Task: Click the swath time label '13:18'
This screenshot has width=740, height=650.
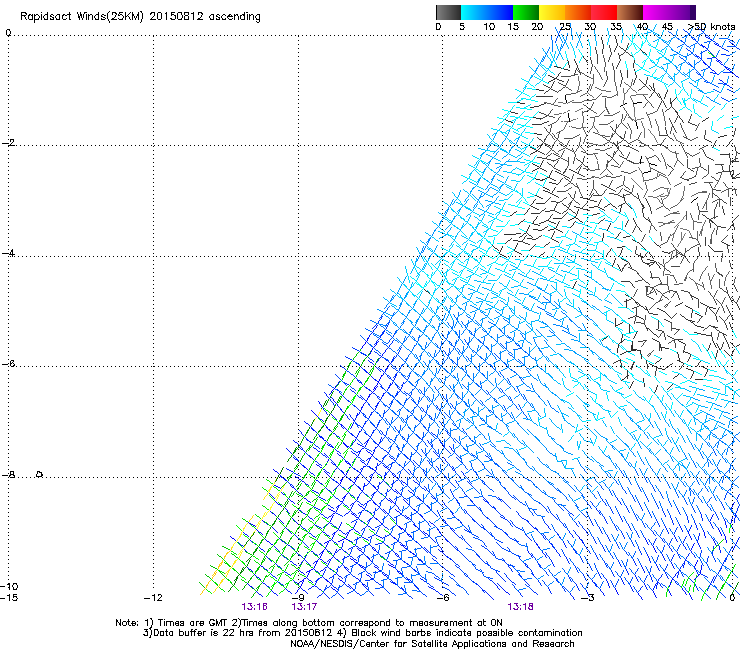Action: (521, 607)
